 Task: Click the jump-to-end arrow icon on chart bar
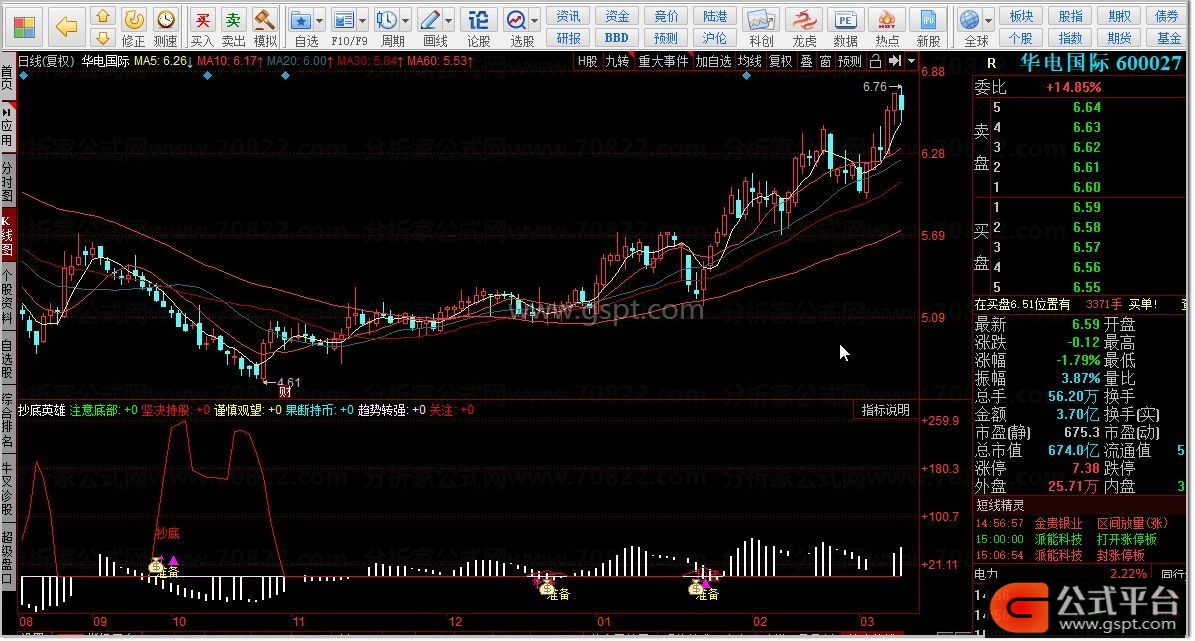click(895, 61)
